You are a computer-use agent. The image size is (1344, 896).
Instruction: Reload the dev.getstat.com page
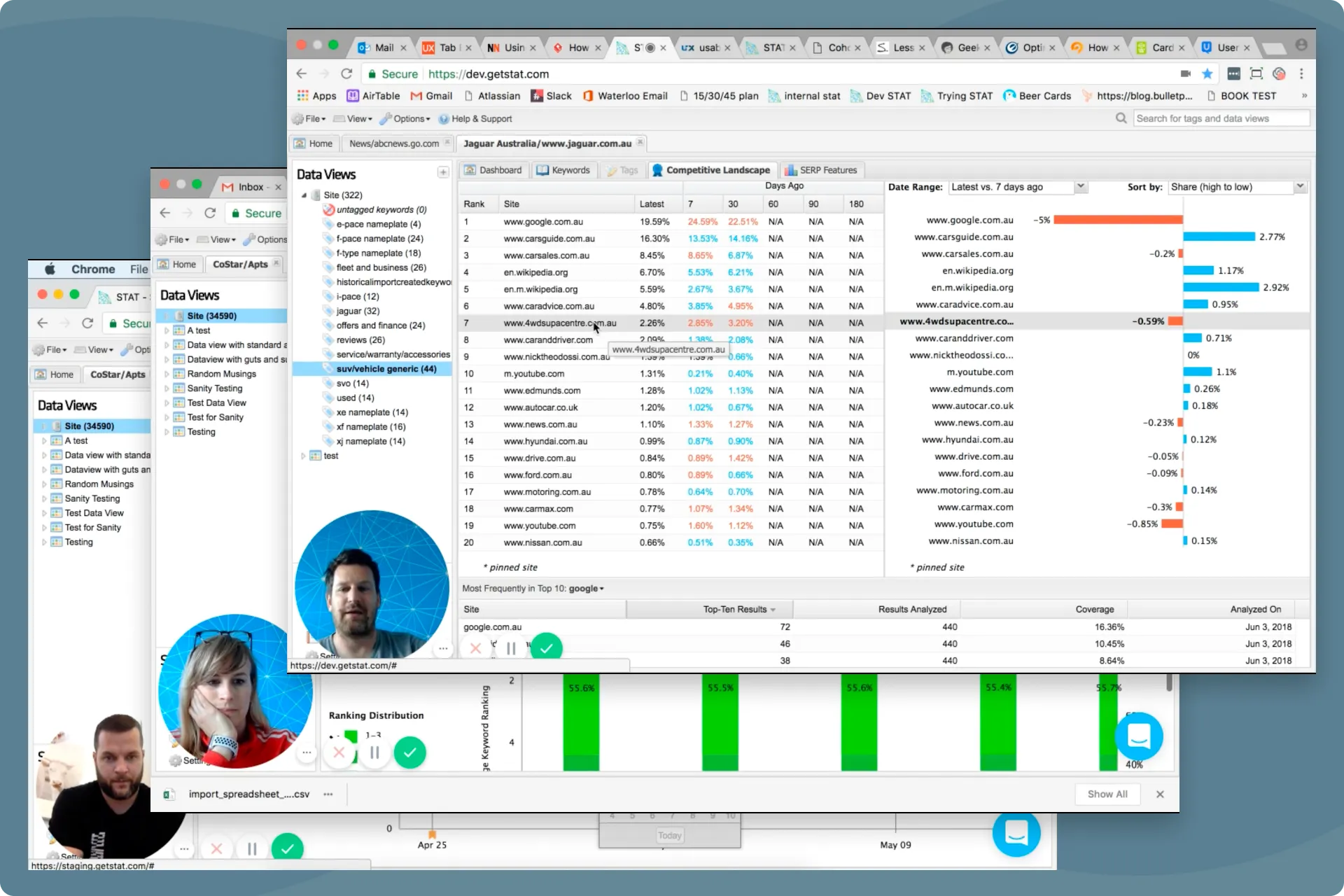click(x=346, y=73)
